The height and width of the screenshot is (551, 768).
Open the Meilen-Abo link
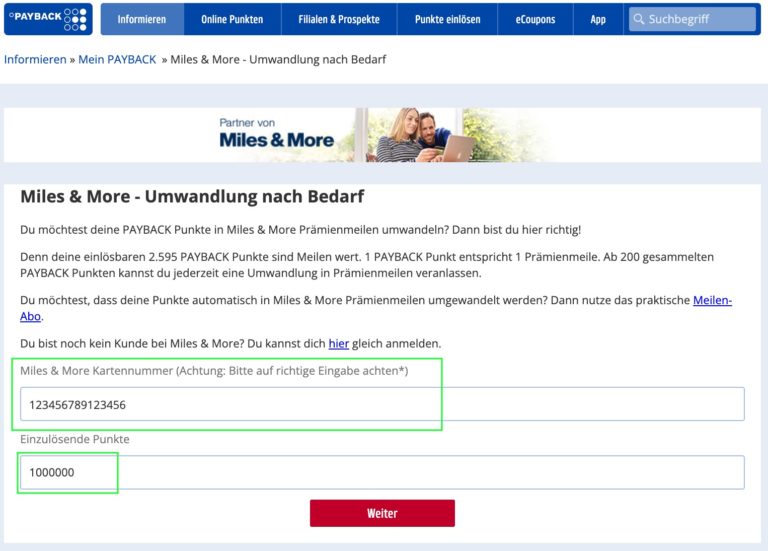coord(712,300)
